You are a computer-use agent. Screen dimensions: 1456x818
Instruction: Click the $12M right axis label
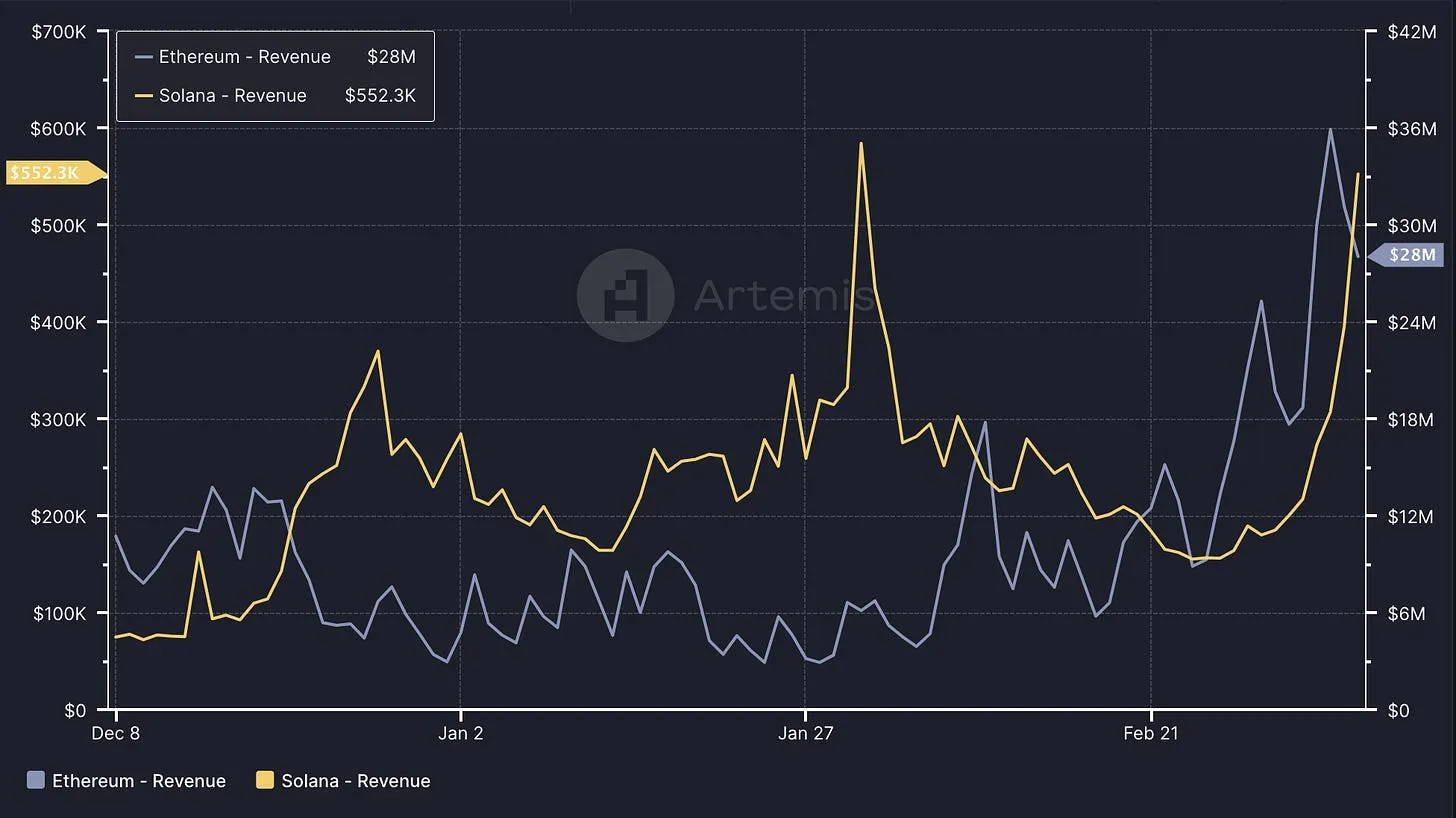(x=1411, y=517)
